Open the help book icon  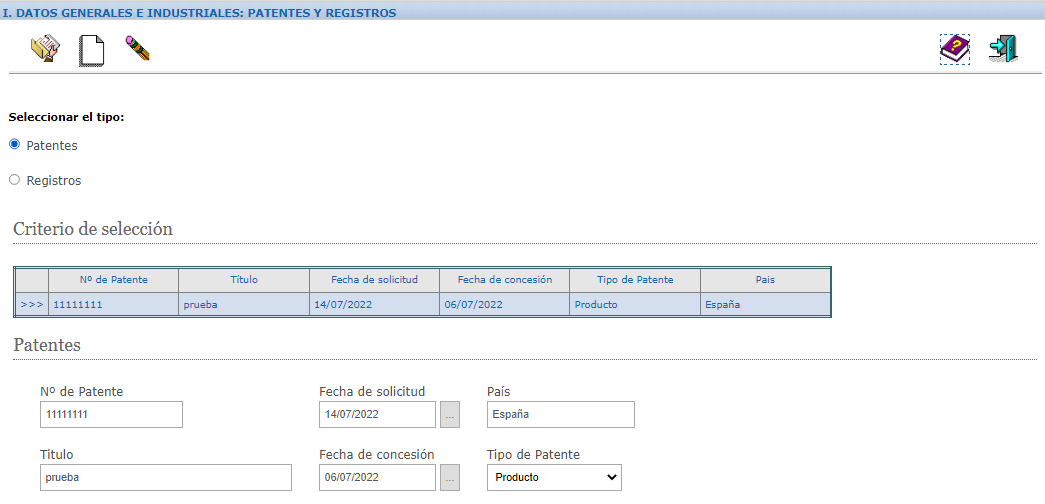pos(954,49)
